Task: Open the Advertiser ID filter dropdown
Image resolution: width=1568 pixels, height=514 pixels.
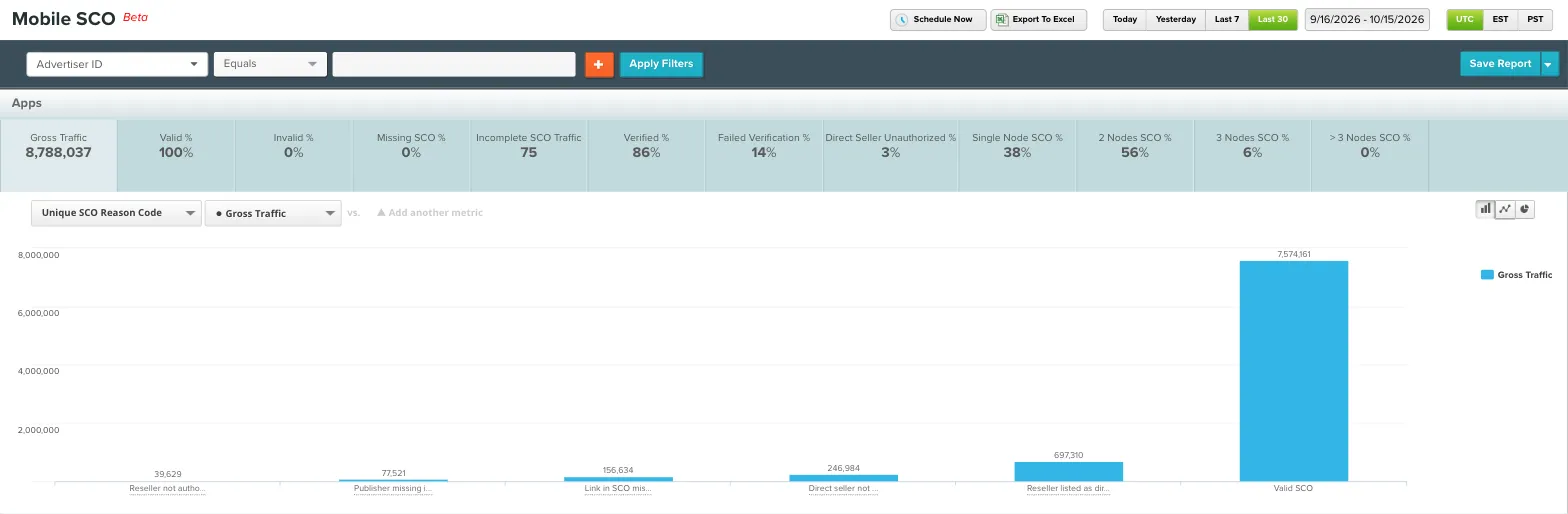Action: [x=117, y=64]
